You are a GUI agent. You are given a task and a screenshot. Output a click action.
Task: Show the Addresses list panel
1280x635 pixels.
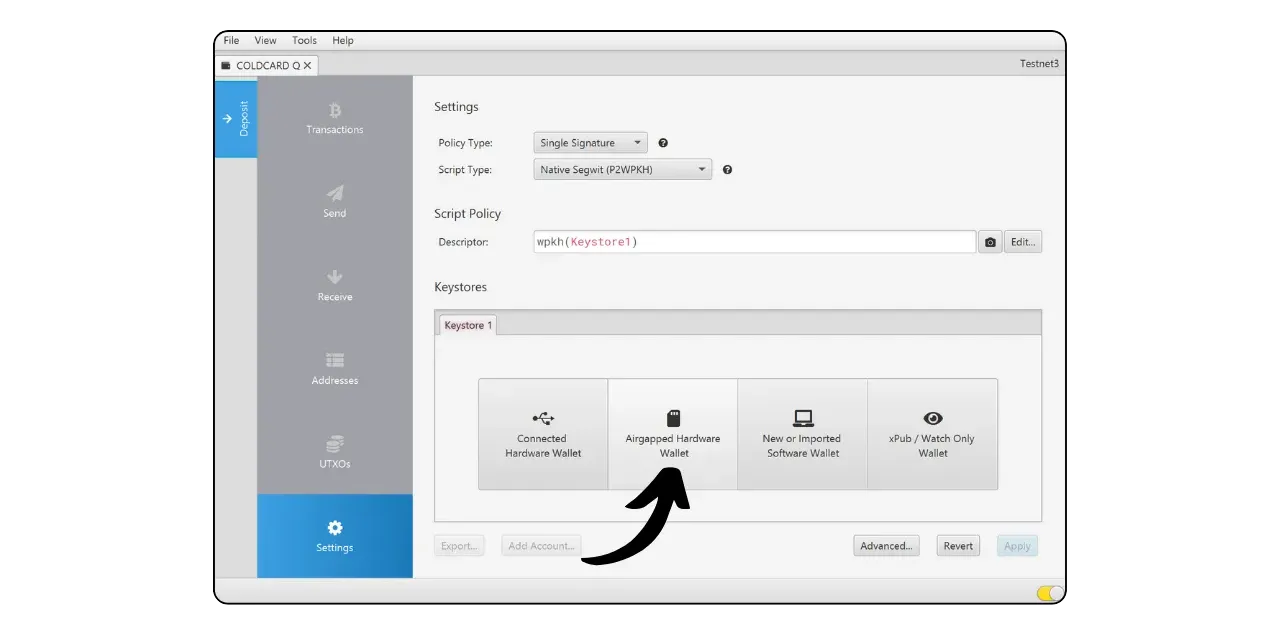tap(334, 368)
